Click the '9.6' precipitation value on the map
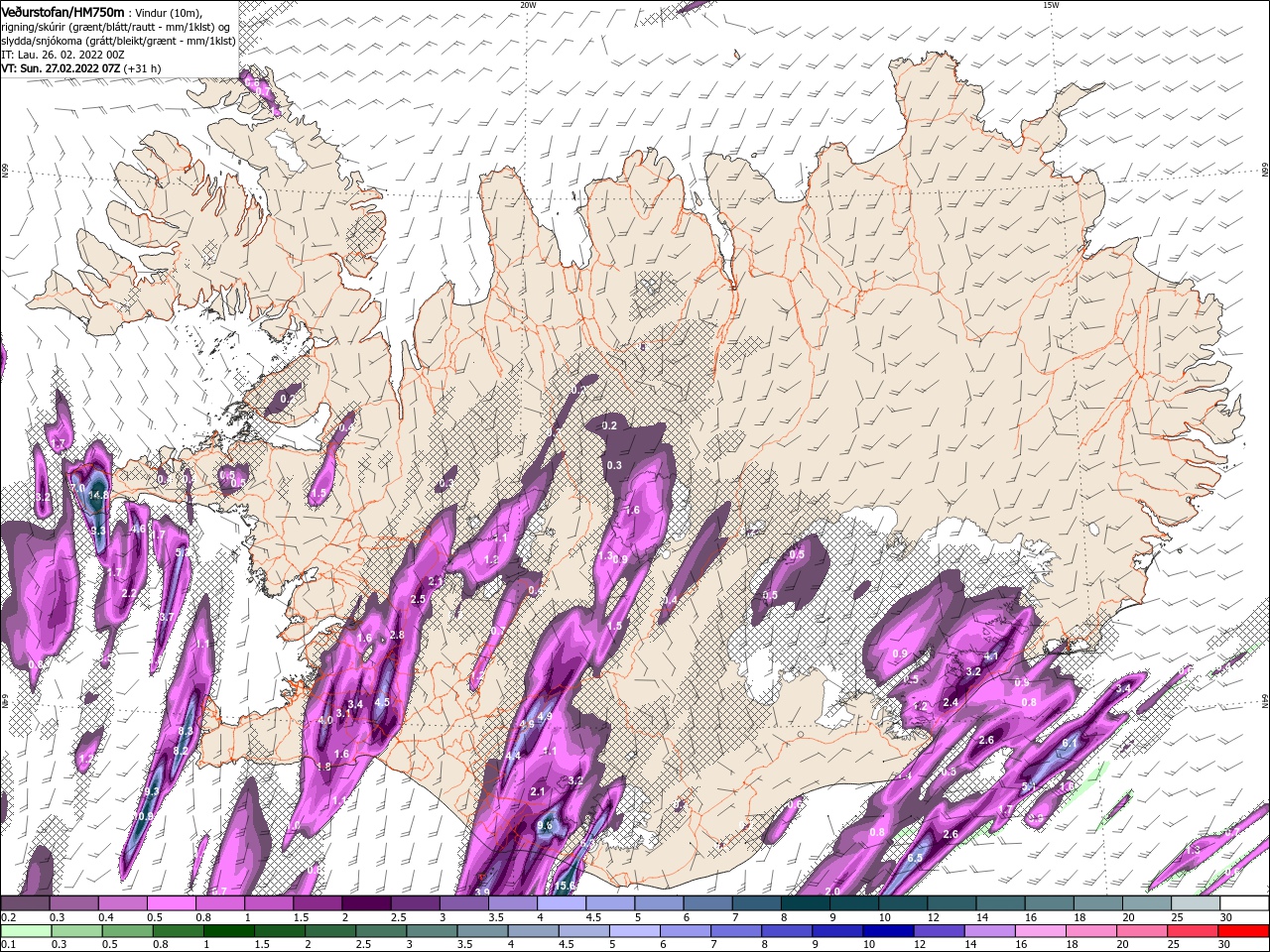 [x=545, y=825]
